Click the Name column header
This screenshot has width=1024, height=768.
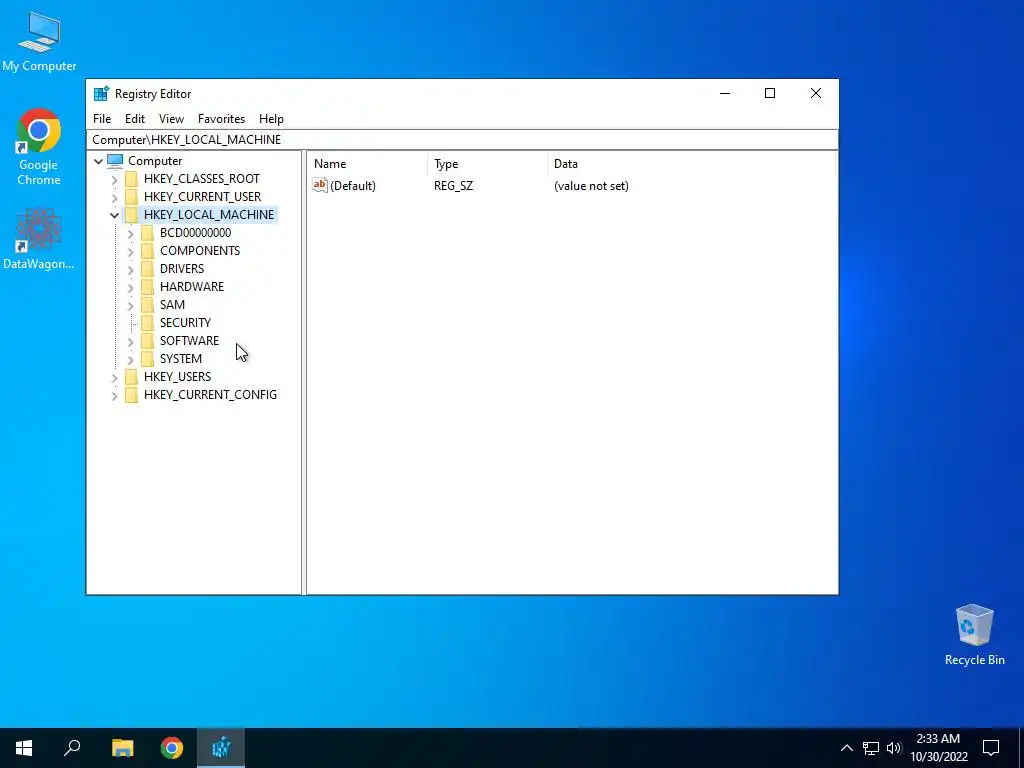[368, 164]
